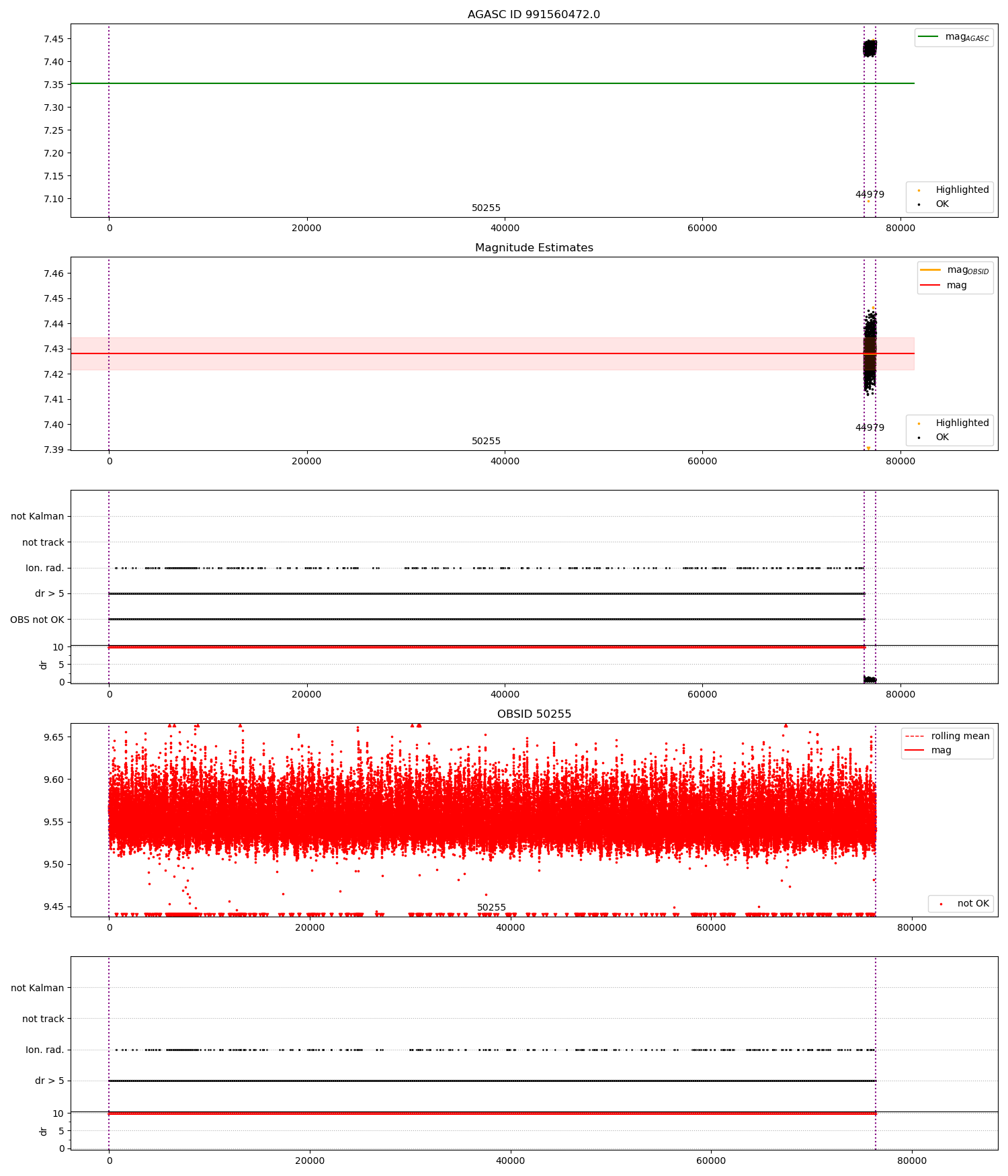The image size is (1008, 1176).
Task: Click 'dr > 5' label in the third panel
Action: pos(50,594)
